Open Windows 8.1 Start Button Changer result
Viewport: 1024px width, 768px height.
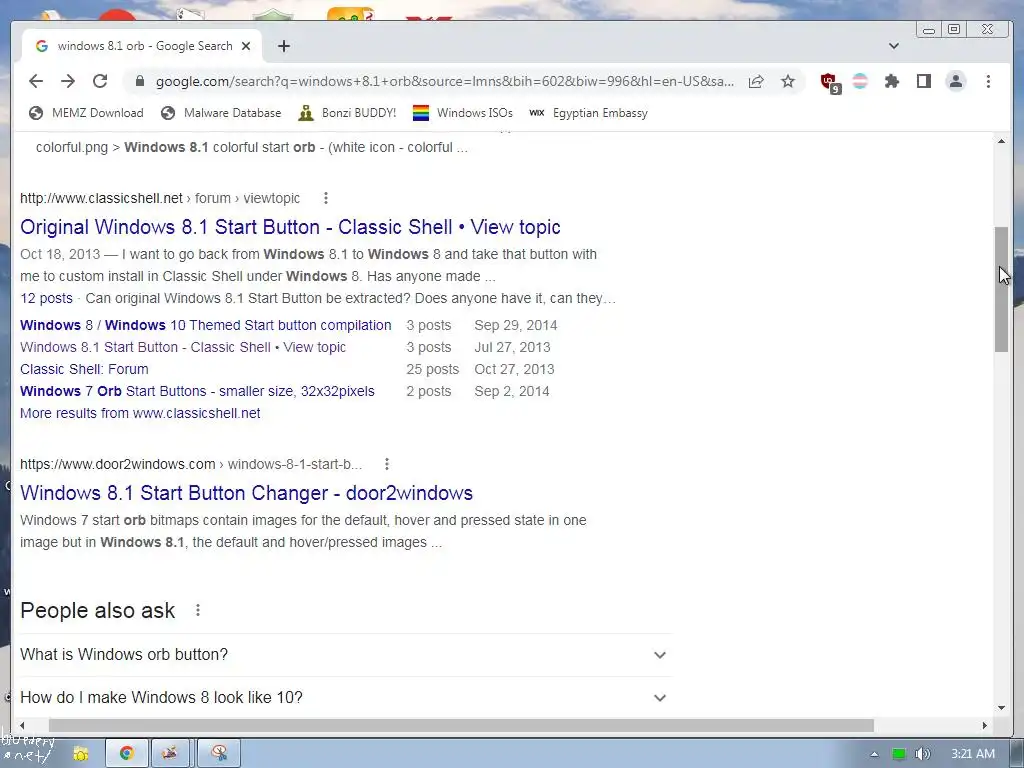[x=246, y=492]
